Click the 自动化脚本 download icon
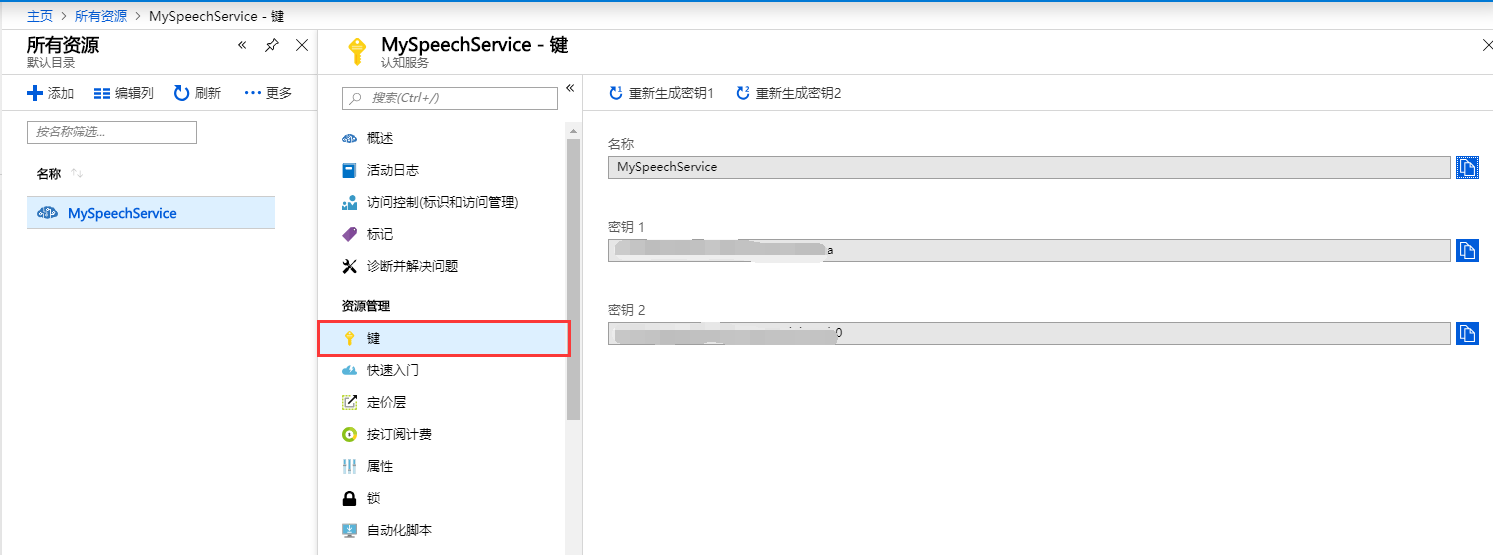The image size is (1493, 555). point(349,530)
